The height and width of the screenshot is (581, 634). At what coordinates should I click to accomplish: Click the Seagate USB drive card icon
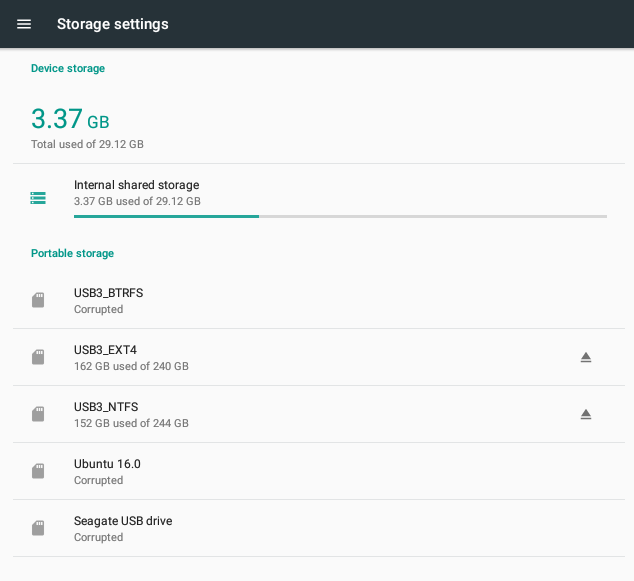click(x=38, y=528)
